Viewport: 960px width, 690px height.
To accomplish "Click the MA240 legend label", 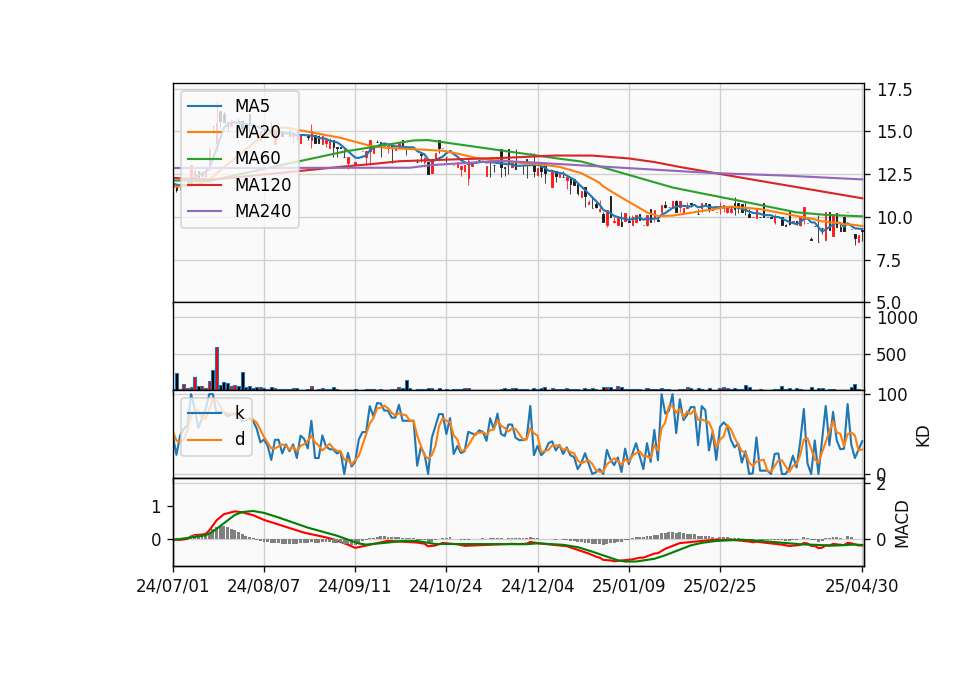I will [x=263, y=211].
